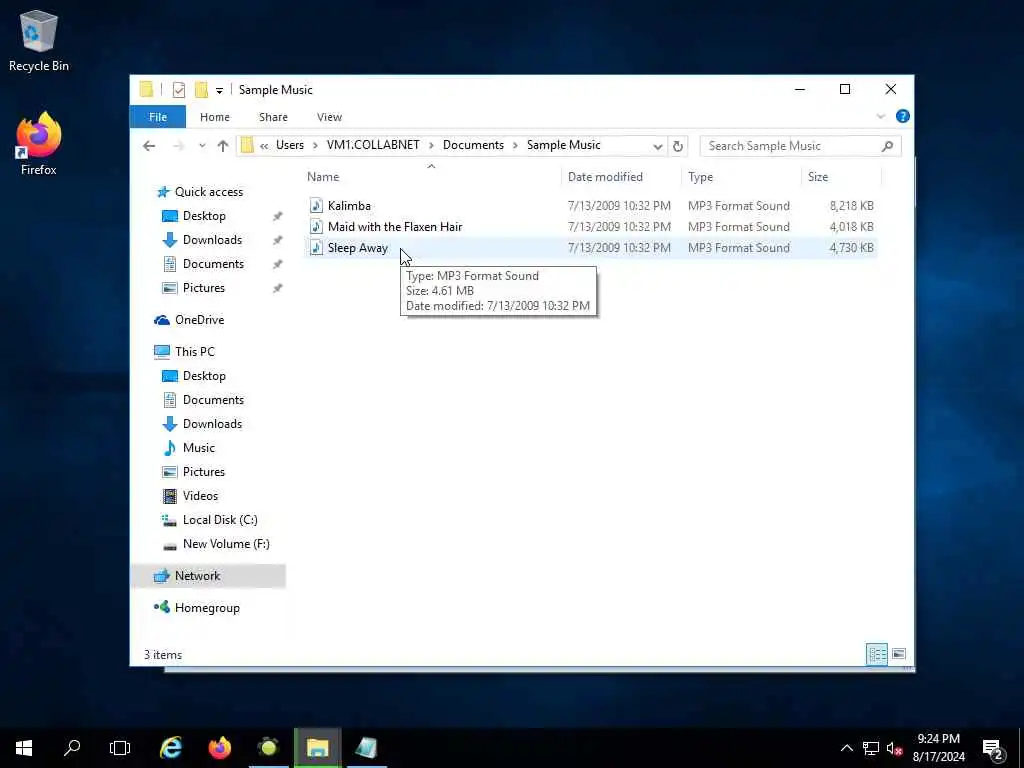Viewport: 1024px width, 768px height.
Task: Open the Help icon in the ribbon
Action: coord(903,116)
